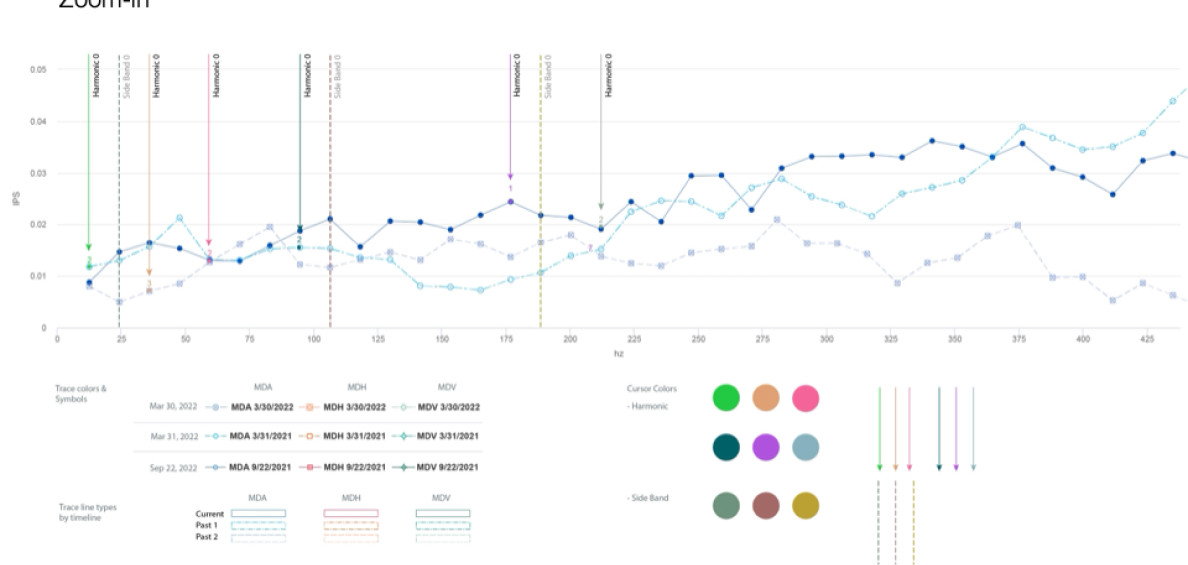Select the mustard yellow Side Band color circle
Screen dimensions: 1188x565
(x=805, y=506)
